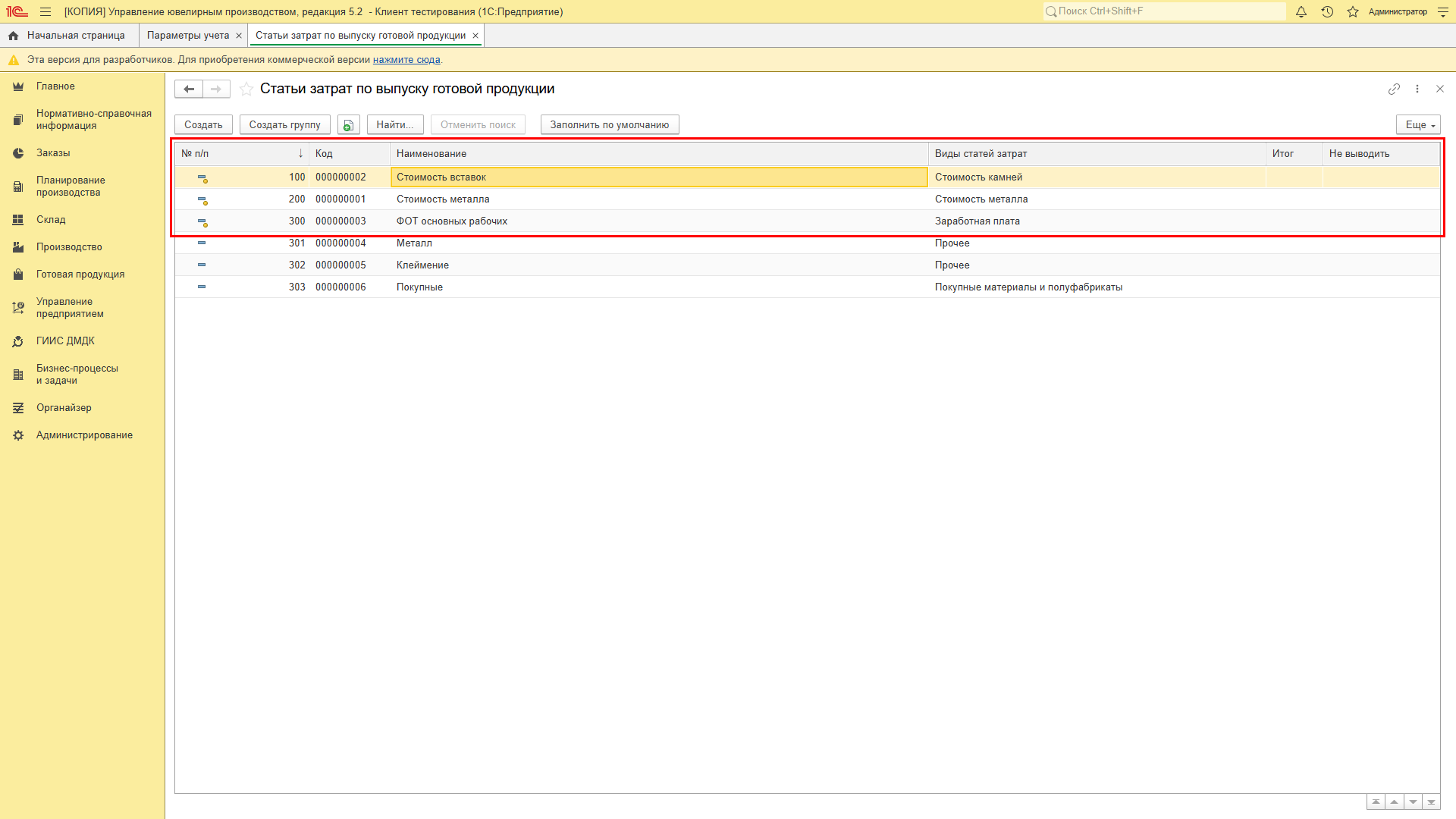The height and width of the screenshot is (819, 1456).
Task: Close the Параметры учета tab
Action: point(239,36)
